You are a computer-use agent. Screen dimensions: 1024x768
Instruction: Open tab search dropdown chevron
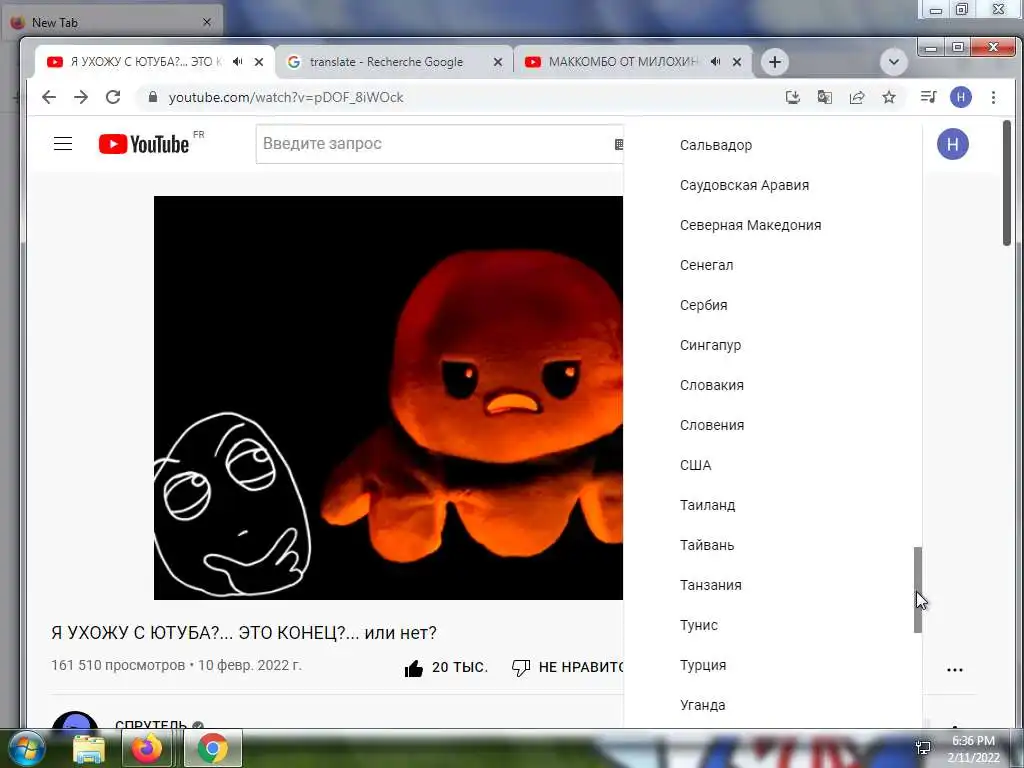click(x=893, y=62)
